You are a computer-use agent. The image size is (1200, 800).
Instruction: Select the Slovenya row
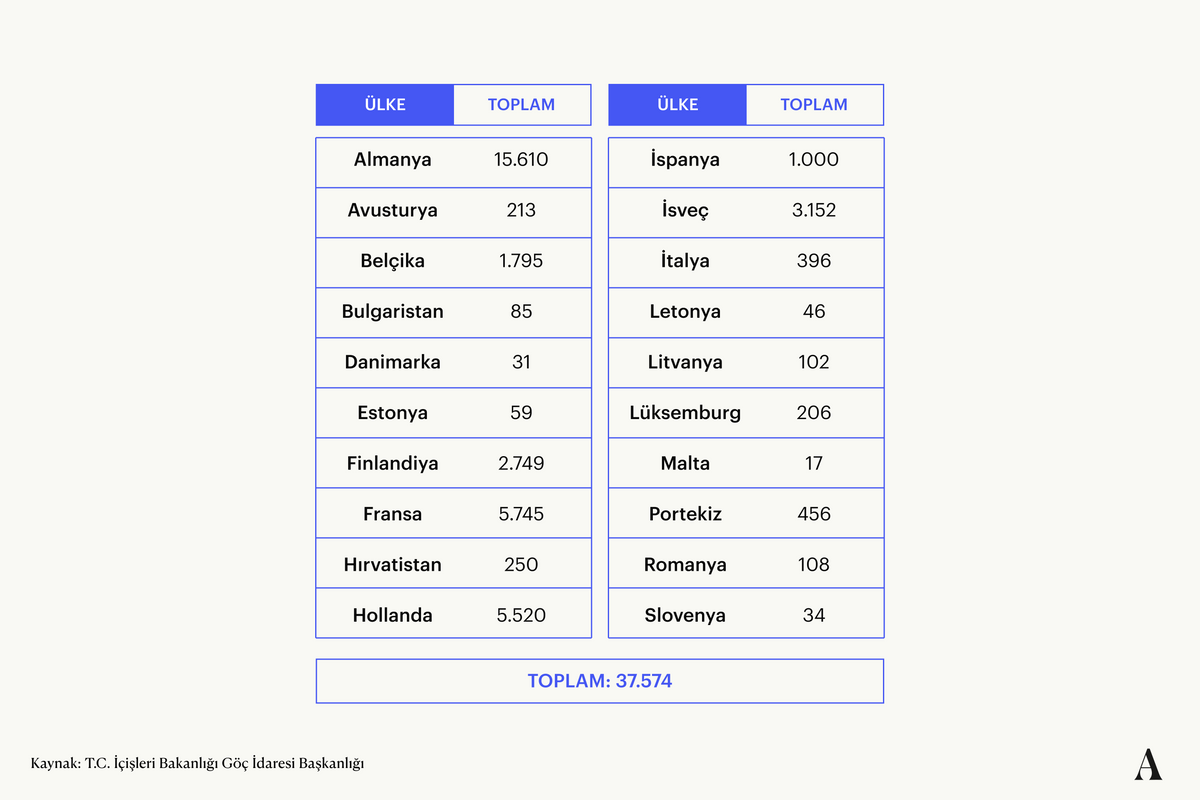[746, 614]
